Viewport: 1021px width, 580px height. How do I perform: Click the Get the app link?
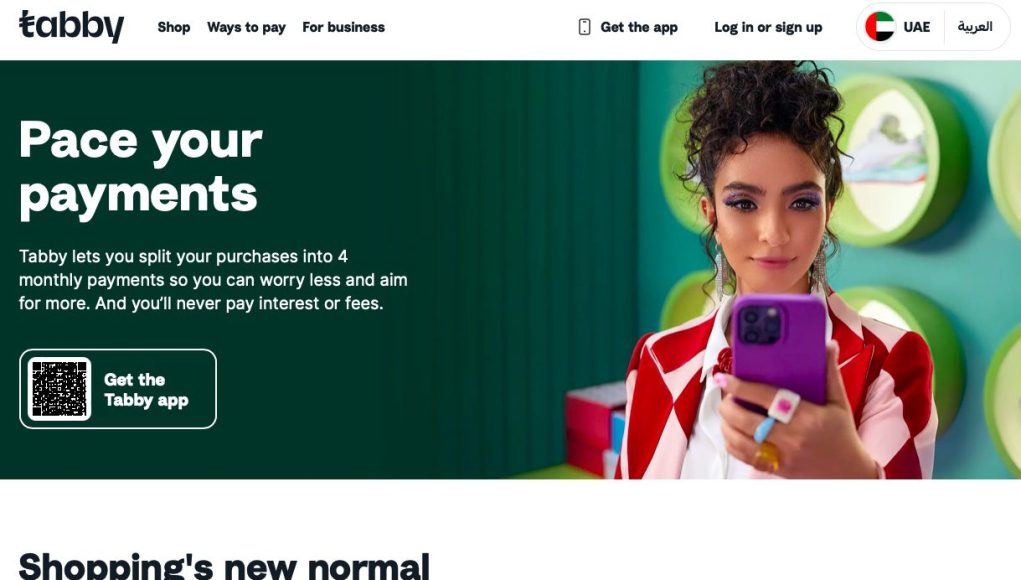point(628,27)
